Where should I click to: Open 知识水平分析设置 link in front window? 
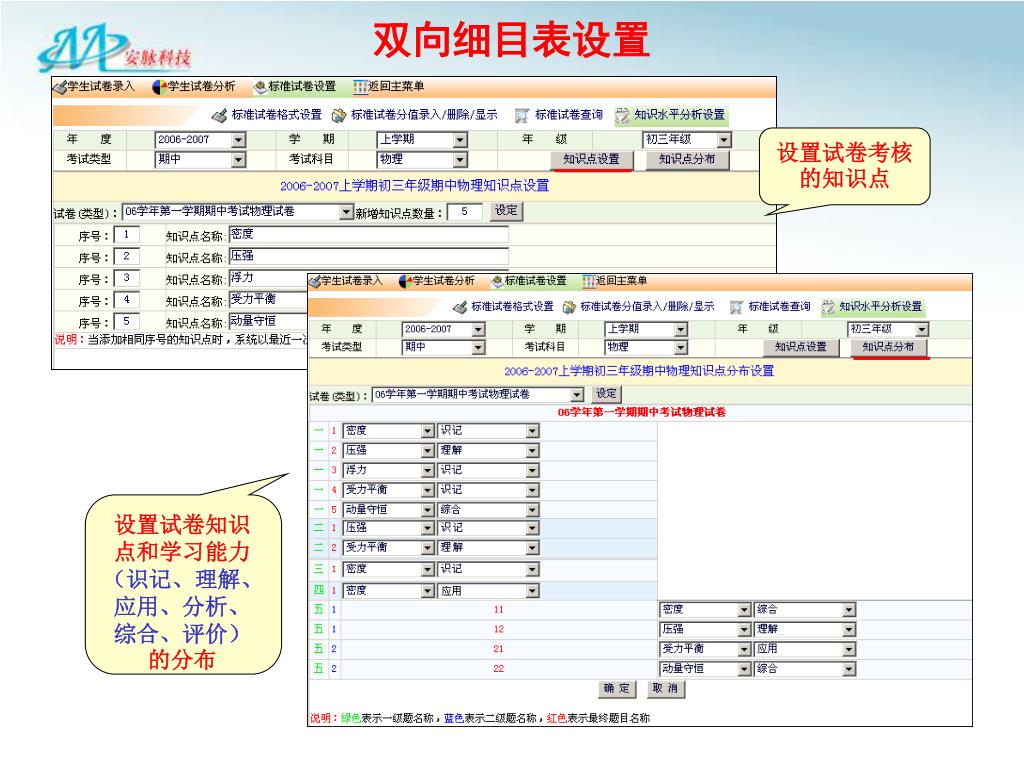point(880,306)
